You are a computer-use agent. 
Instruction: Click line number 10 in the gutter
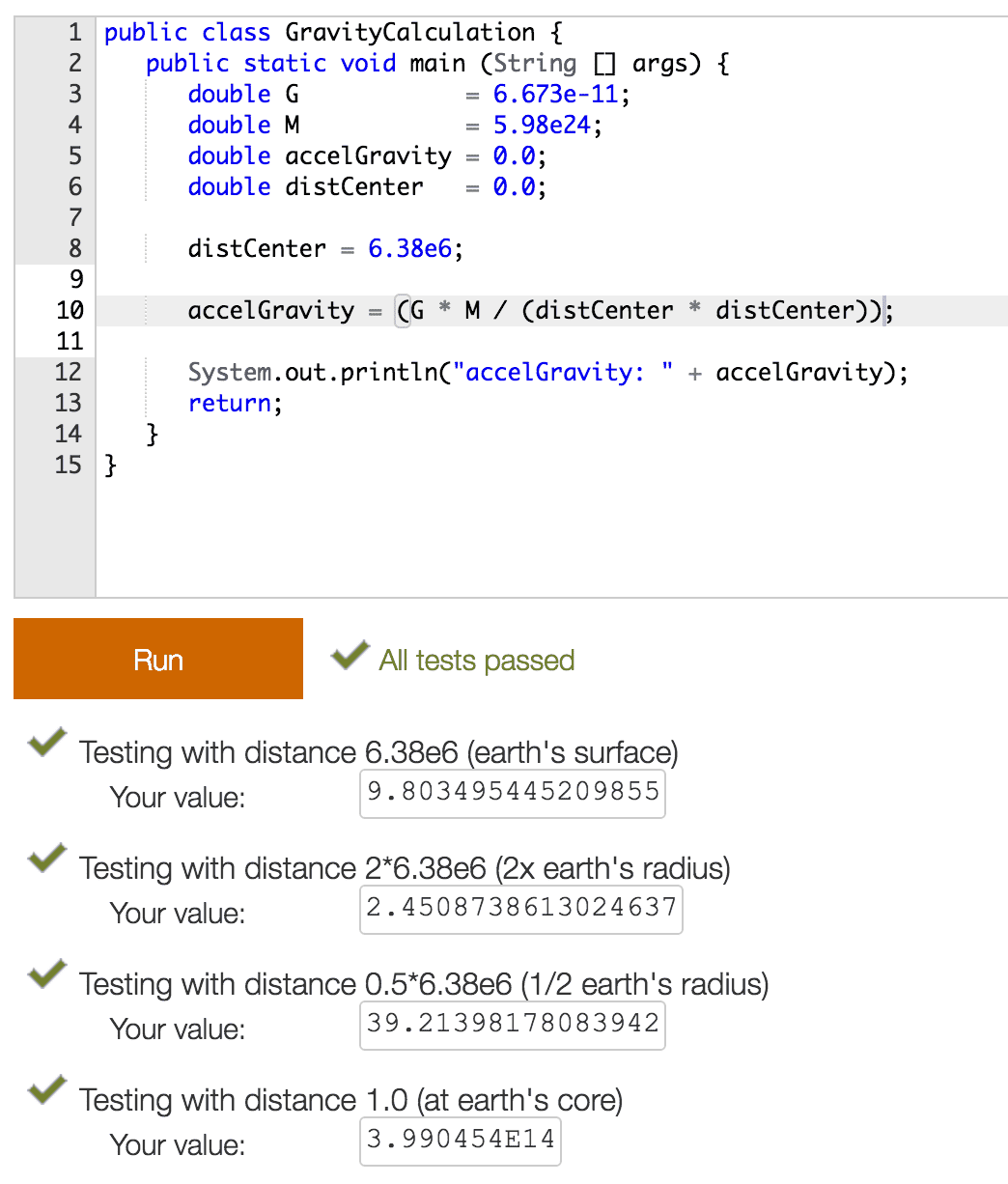tap(70, 311)
